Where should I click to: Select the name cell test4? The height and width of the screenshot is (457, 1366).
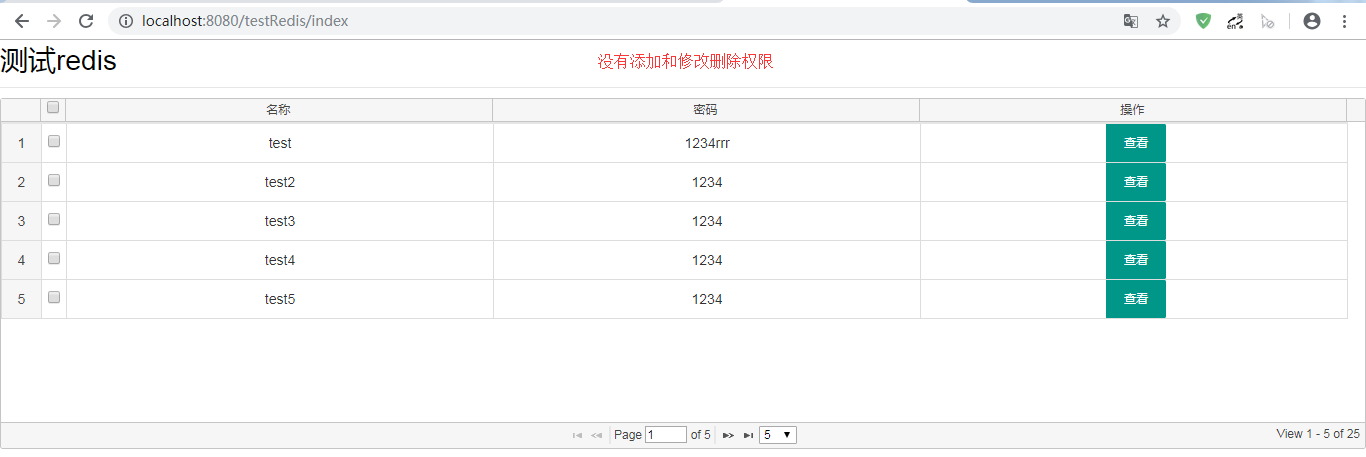(280, 260)
